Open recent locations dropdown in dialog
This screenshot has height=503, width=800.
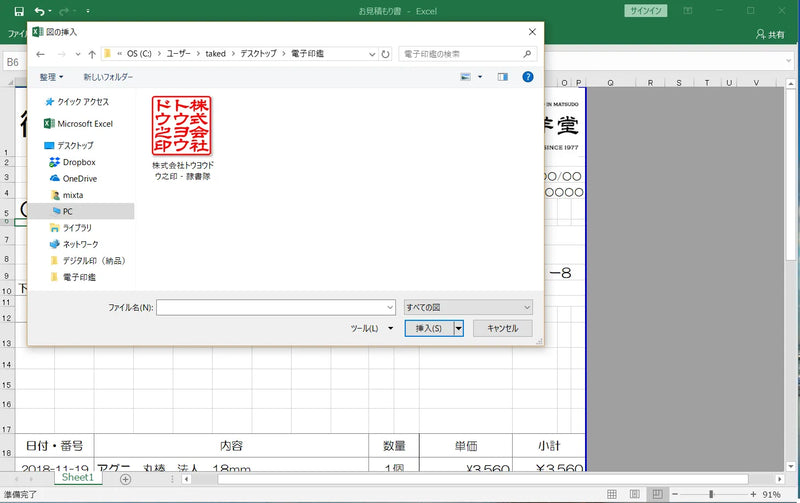tap(78, 54)
